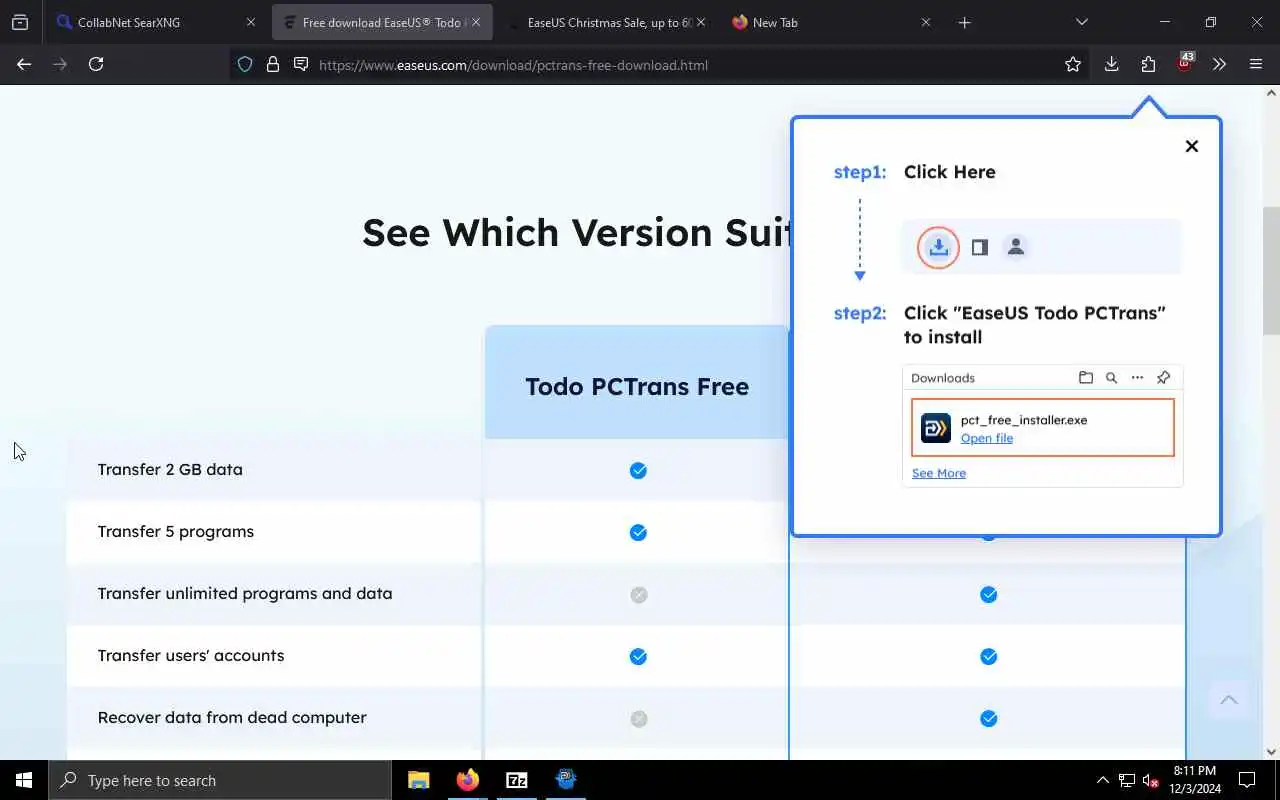Click the Windows taskbar search box
The height and width of the screenshot is (800, 1280).
[x=220, y=780]
